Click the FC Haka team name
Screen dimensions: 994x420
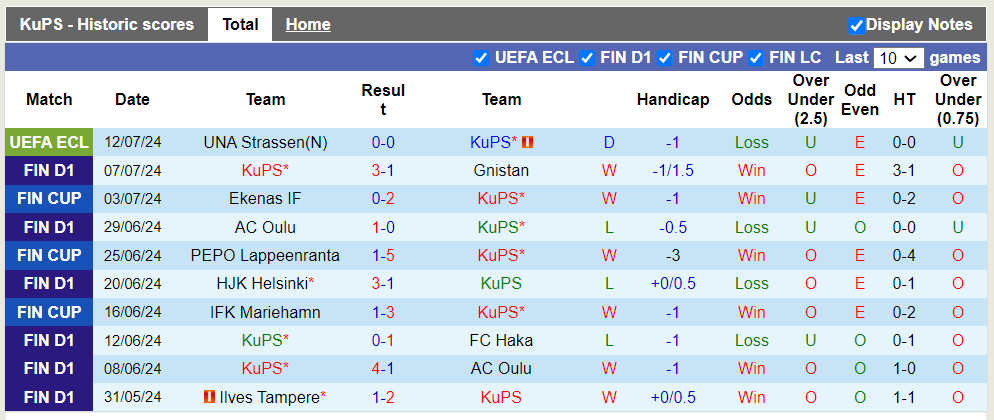(x=501, y=340)
